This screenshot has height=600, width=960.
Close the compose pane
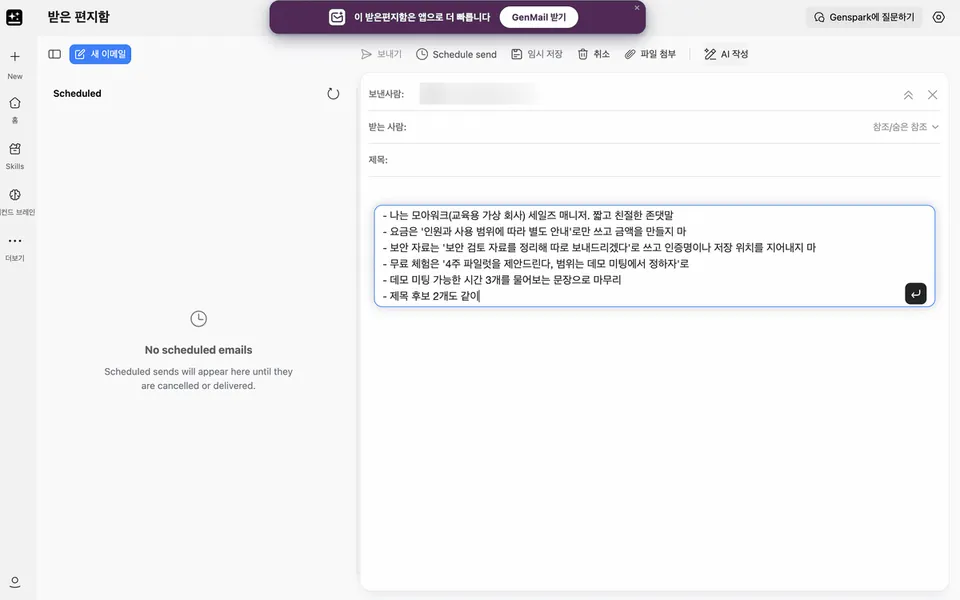coord(932,95)
